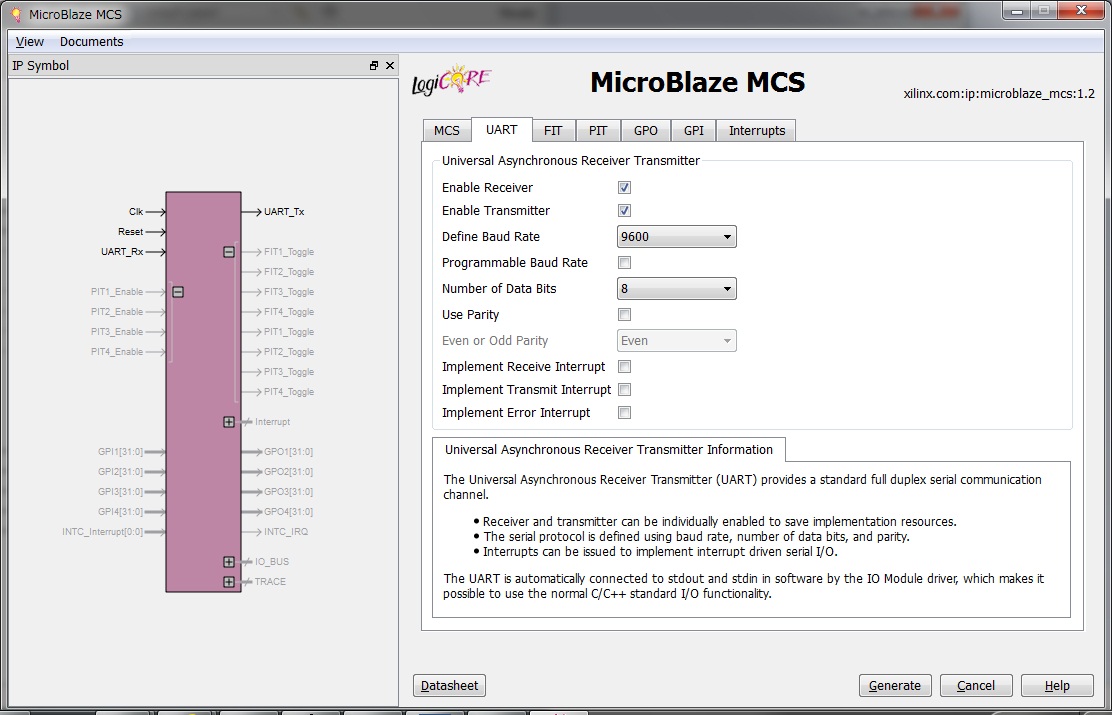
Task: Open the Define Baud Rate dropdown
Action: (677, 237)
